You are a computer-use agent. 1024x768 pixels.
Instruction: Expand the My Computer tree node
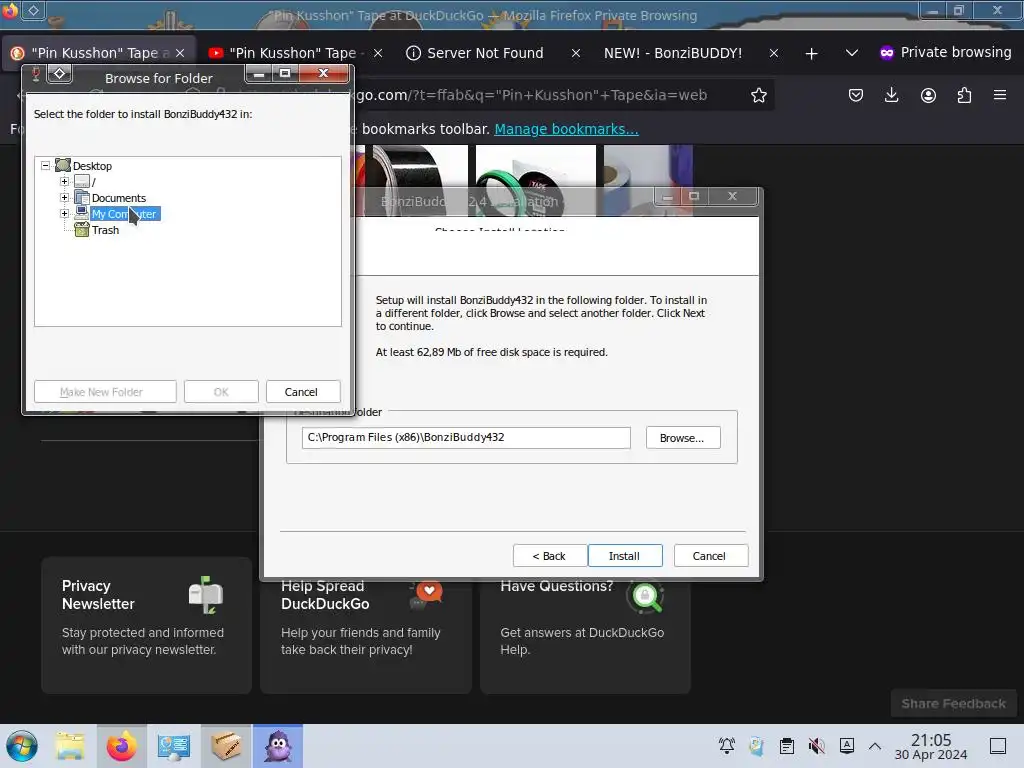coord(64,214)
